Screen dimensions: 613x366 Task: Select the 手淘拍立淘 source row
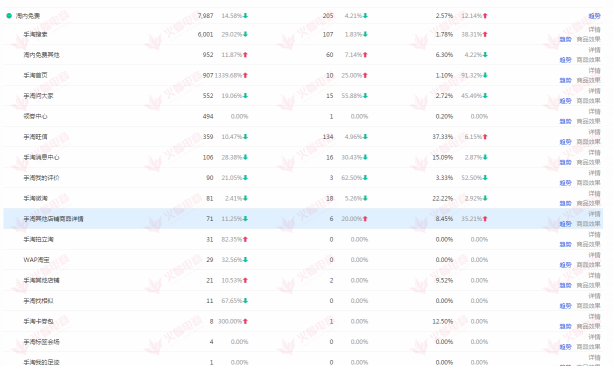click(303, 239)
